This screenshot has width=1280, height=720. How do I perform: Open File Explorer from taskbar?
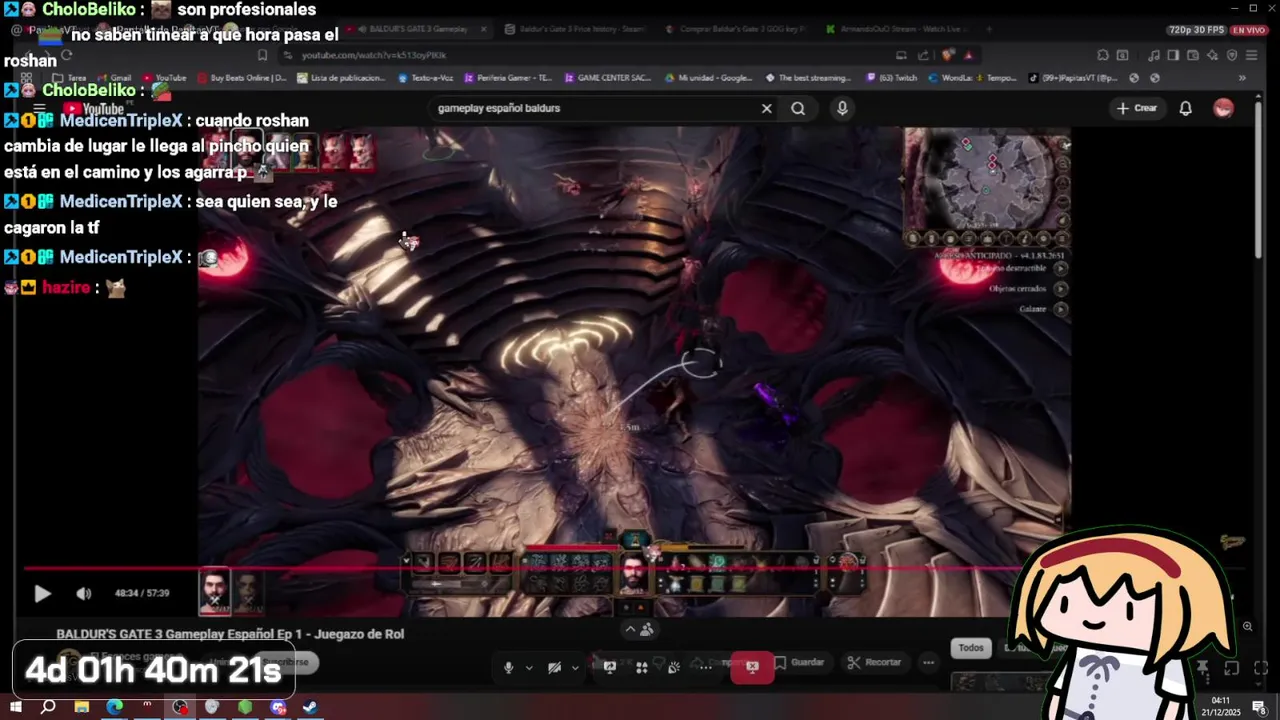point(81,707)
